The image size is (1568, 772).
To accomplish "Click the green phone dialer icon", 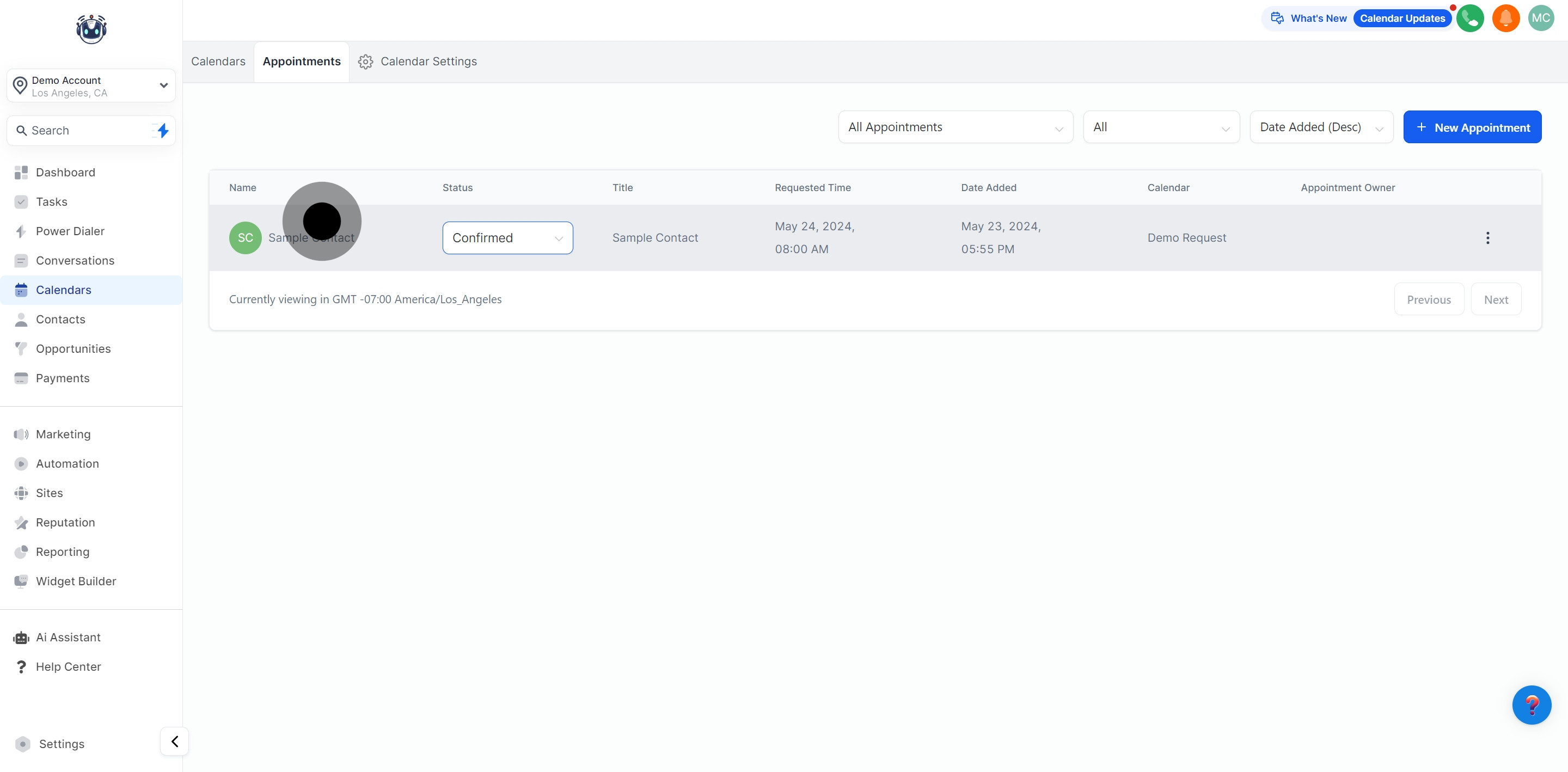I will 1469,19.
